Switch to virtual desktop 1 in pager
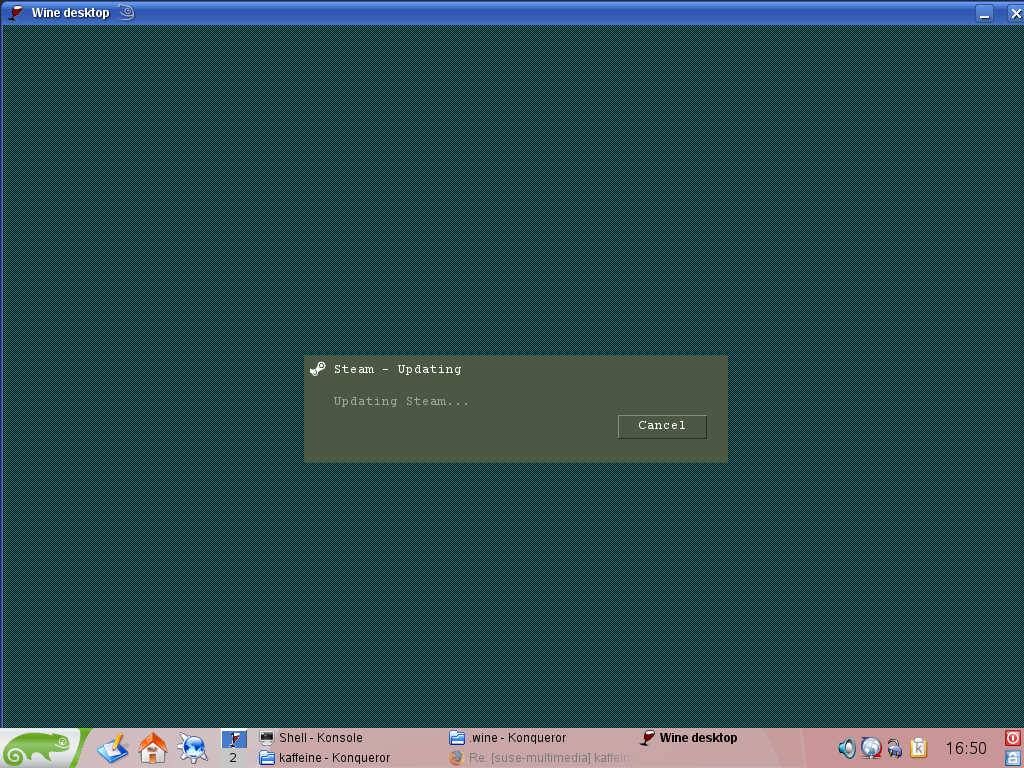Viewport: 1024px width, 768px height. point(234,739)
